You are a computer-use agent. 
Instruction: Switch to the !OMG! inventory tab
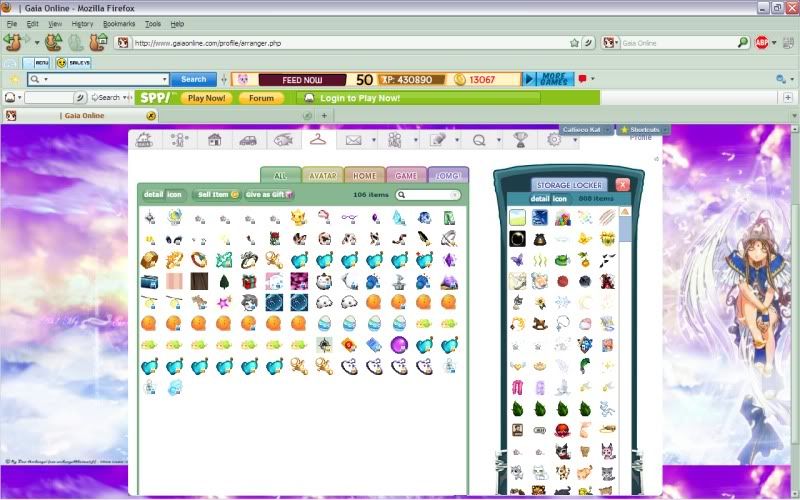click(448, 176)
